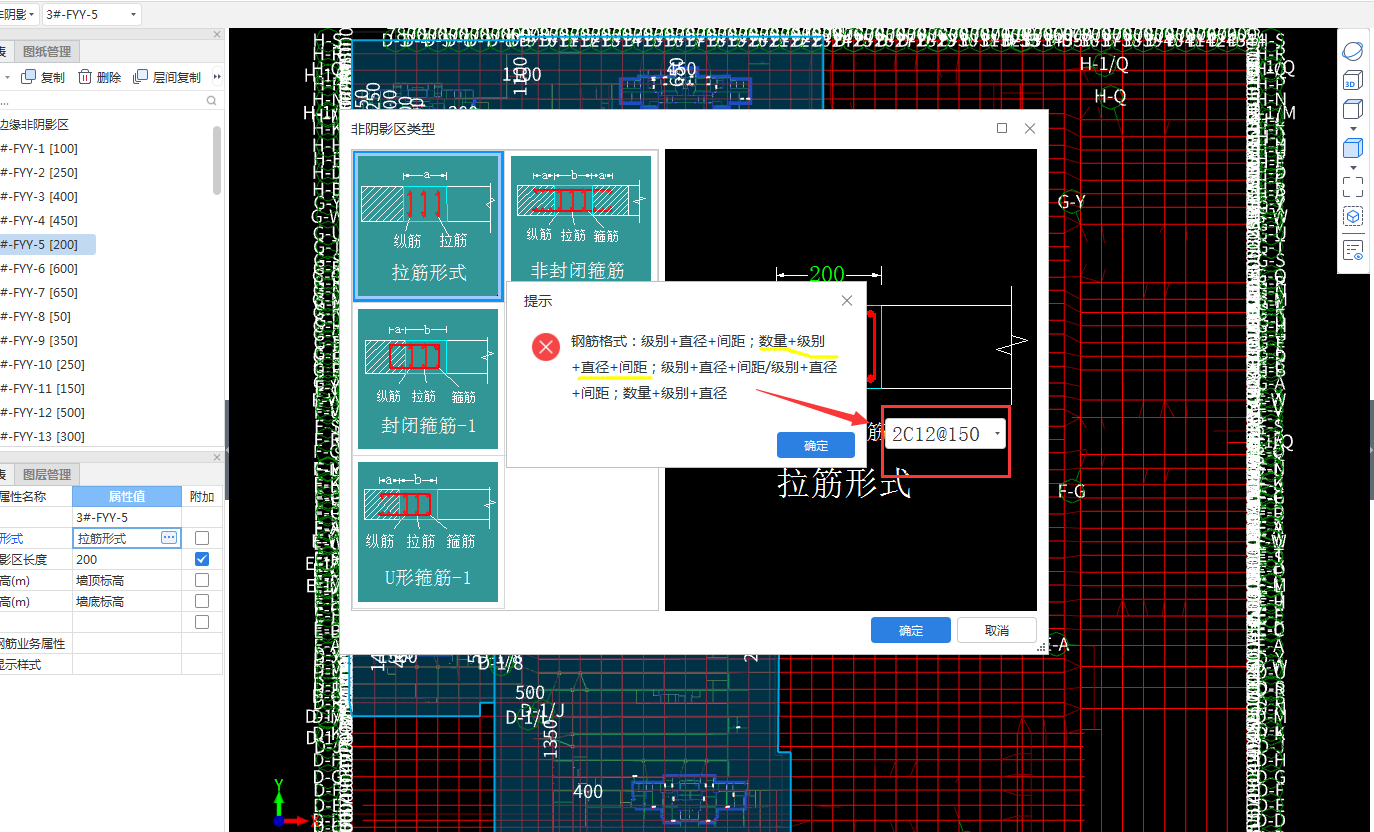
Task: Close the 提示 error dialog
Action: click(847, 300)
